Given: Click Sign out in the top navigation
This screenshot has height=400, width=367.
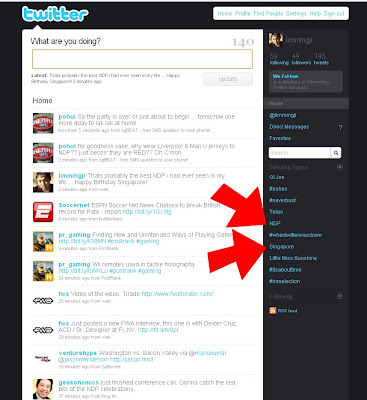Looking at the screenshot, I should 334,14.
